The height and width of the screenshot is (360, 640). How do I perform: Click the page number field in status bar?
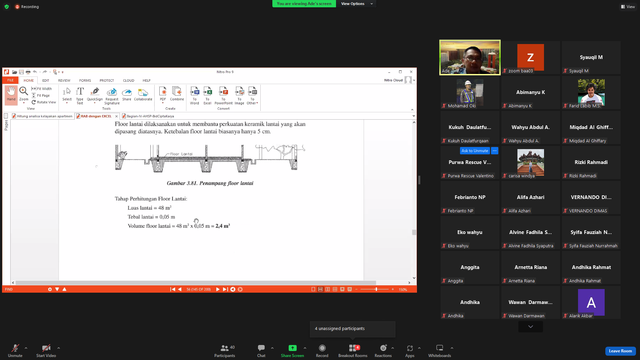pyautogui.click(x=198, y=289)
